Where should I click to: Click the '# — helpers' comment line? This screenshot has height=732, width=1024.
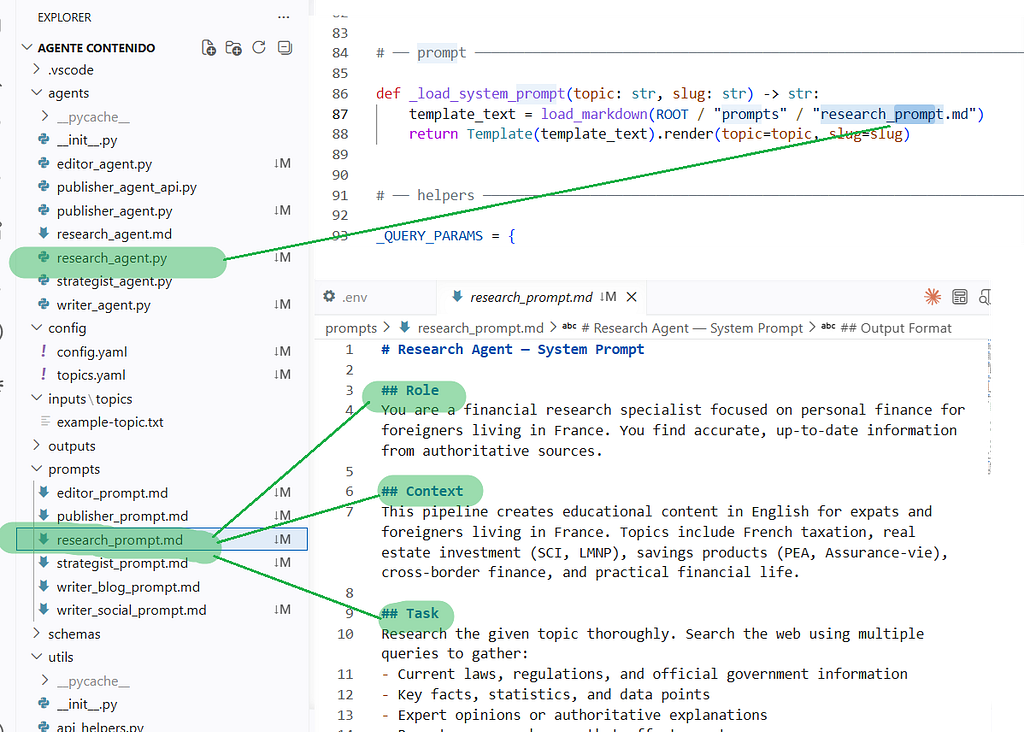tap(425, 195)
